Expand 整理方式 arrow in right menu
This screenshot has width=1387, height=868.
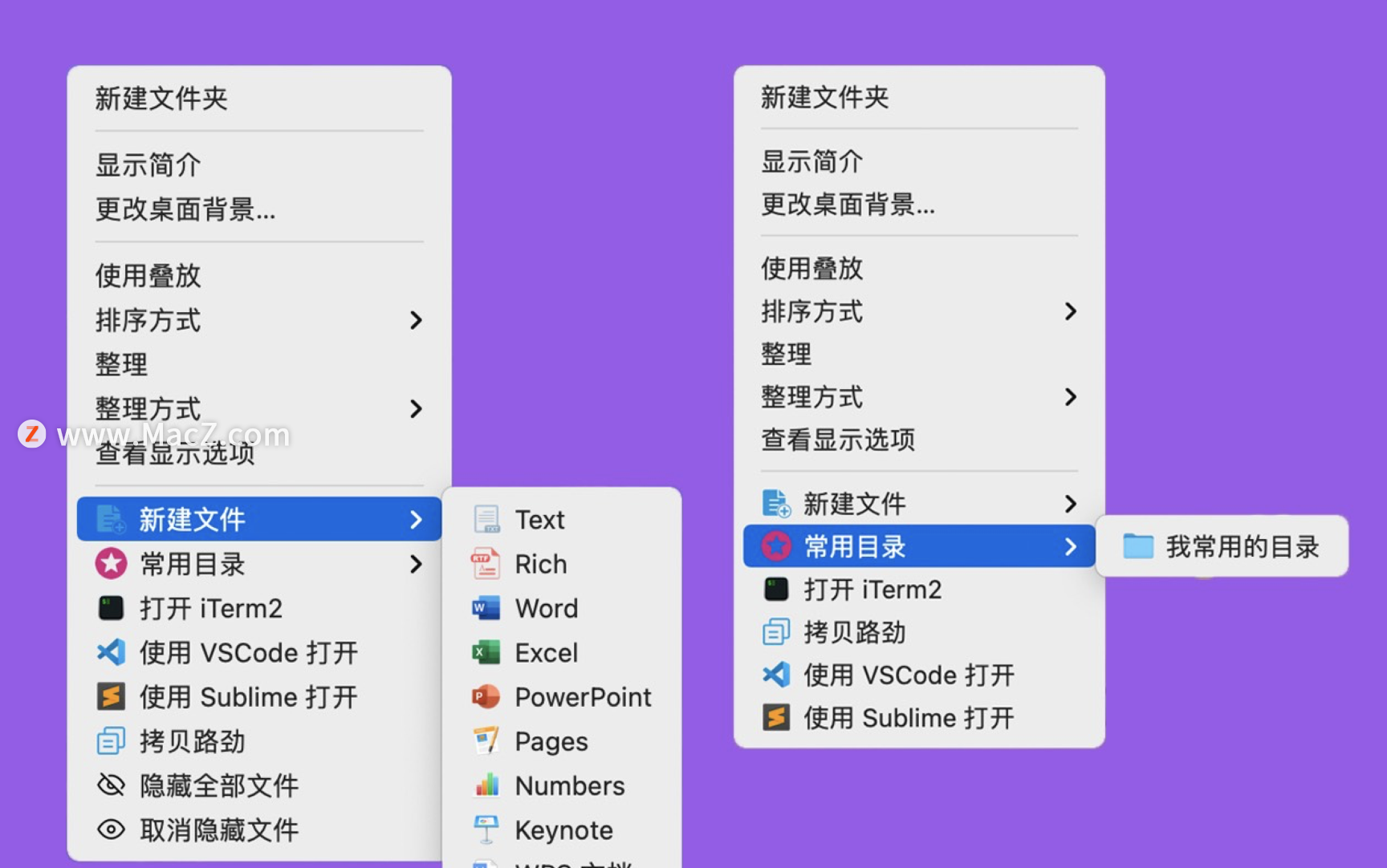[1070, 396]
